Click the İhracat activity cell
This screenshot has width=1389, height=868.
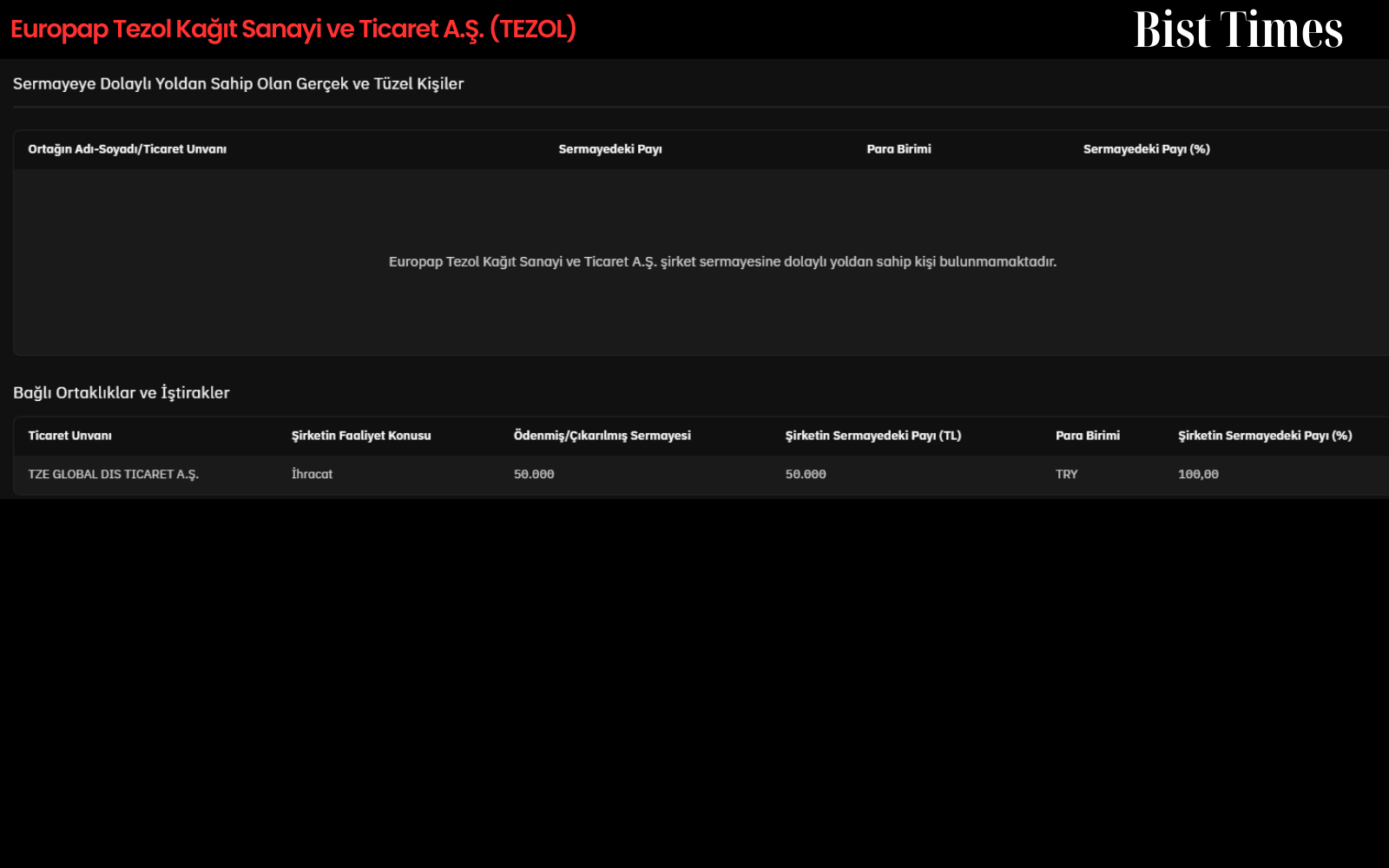[312, 475]
